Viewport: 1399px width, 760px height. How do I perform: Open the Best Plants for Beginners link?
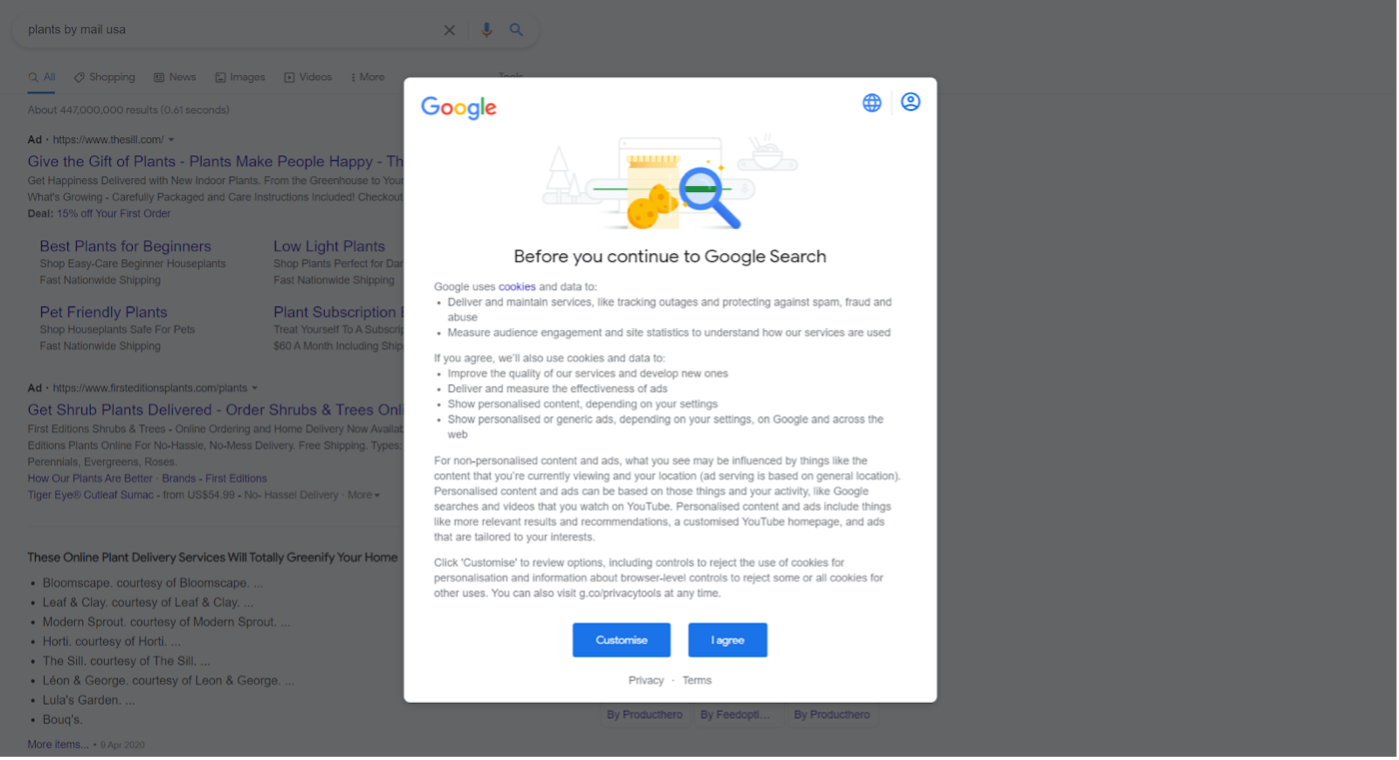click(x=125, y=246)
